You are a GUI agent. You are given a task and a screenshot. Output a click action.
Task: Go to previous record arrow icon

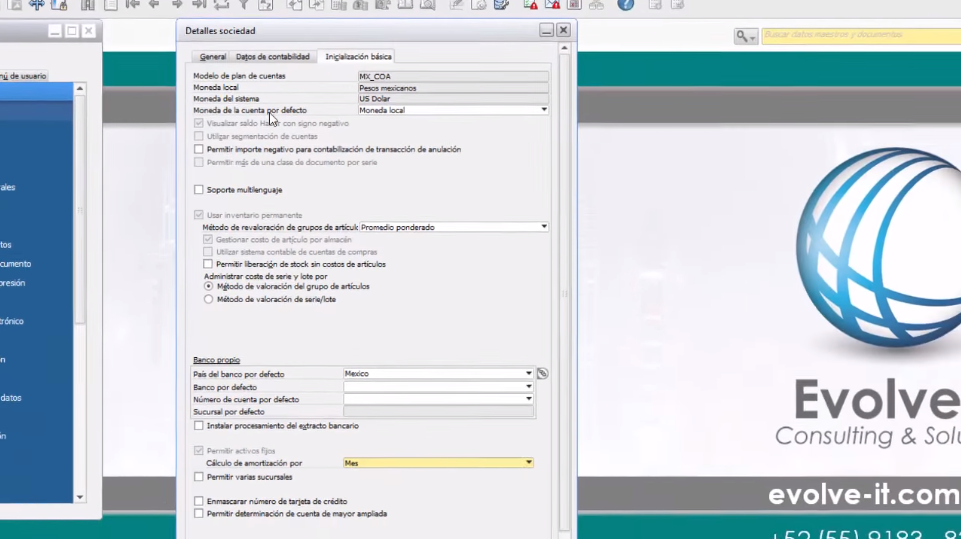154,4
